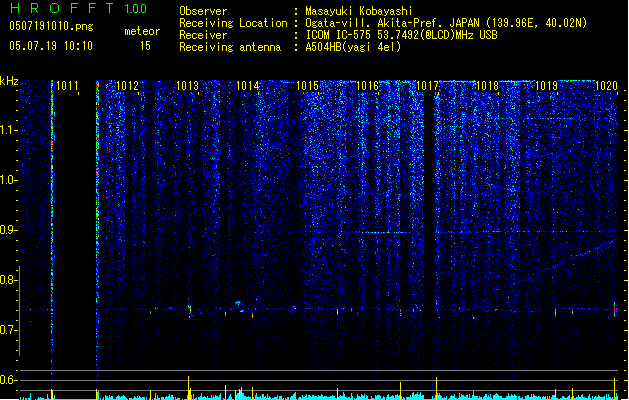629x400 pixels.
Task: Select the filename 0507191010.png
Action: pyautogui.click(x=51, y=26)
